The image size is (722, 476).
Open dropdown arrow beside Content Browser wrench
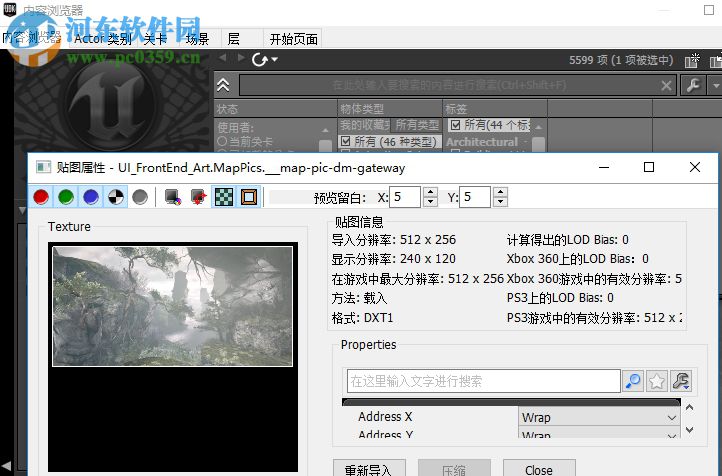pos(715,85)
